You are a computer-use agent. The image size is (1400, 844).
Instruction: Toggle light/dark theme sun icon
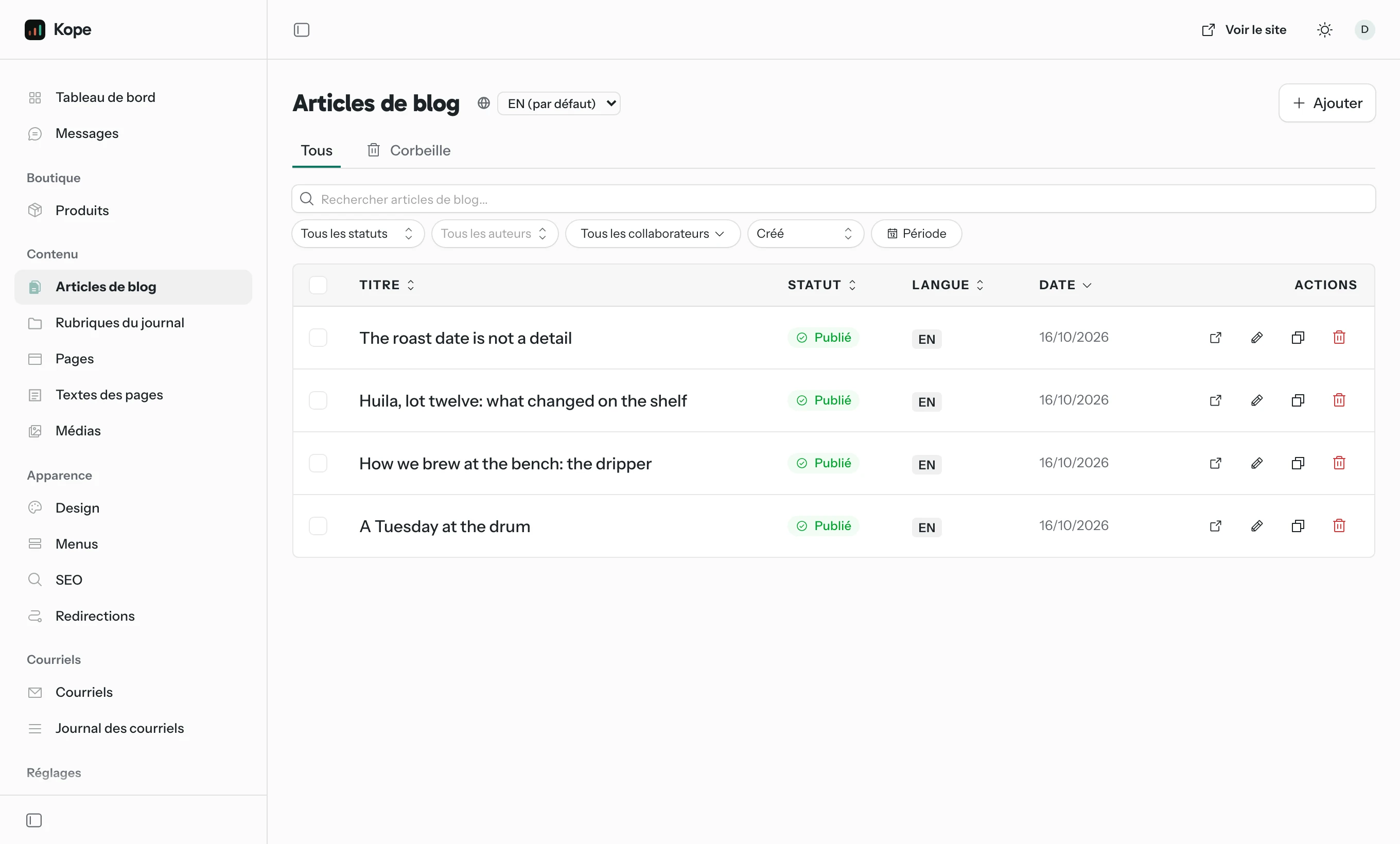[x=1324, y=29]
